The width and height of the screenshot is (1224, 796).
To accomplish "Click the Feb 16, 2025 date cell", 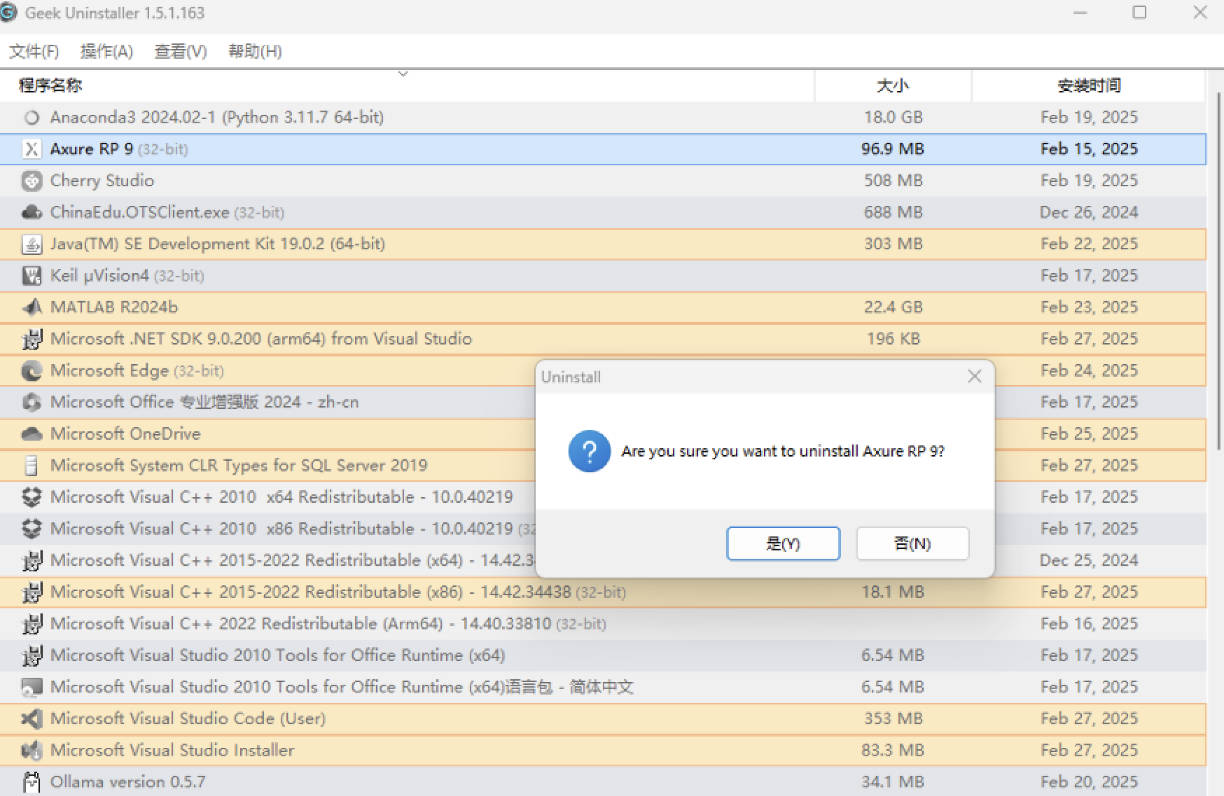I will pos(1089,624).
